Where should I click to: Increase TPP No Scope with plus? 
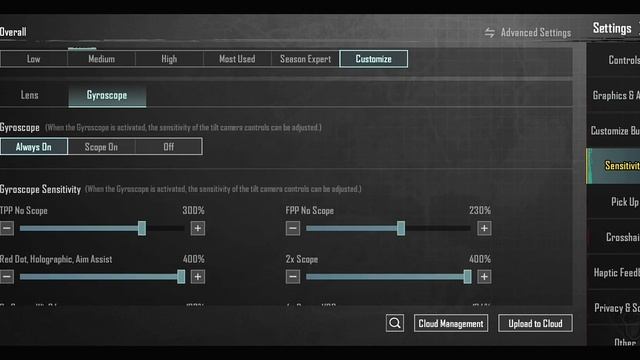198,228
